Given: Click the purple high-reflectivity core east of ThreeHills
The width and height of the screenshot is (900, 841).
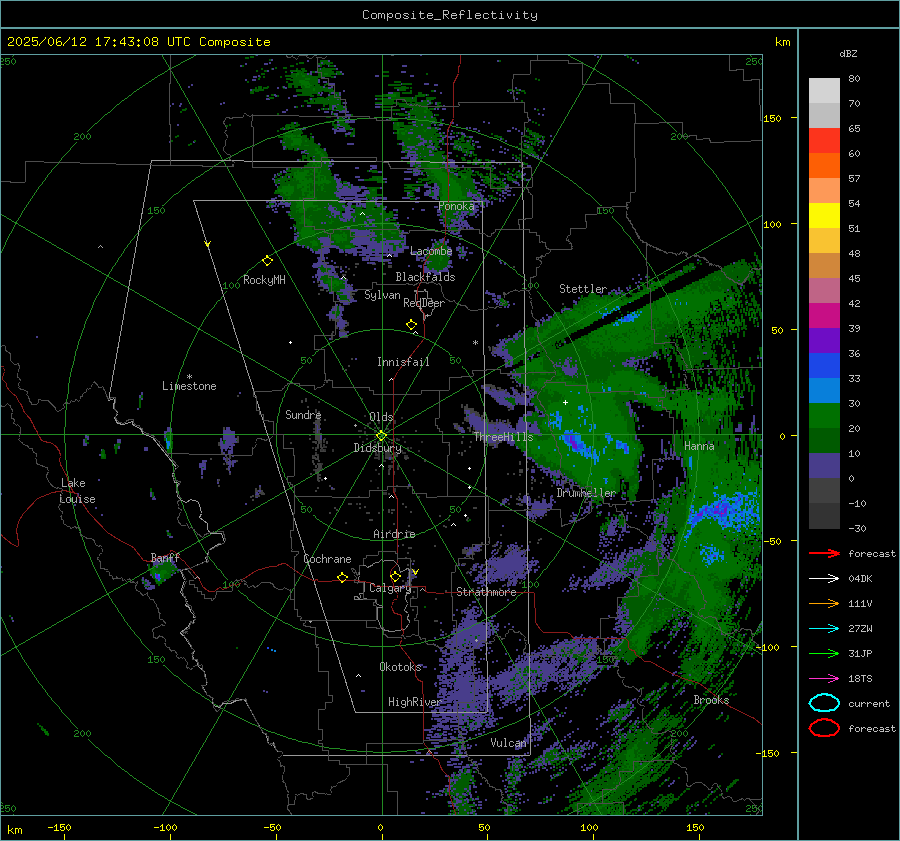Looking at the screenshot, I should pos(573,442).
